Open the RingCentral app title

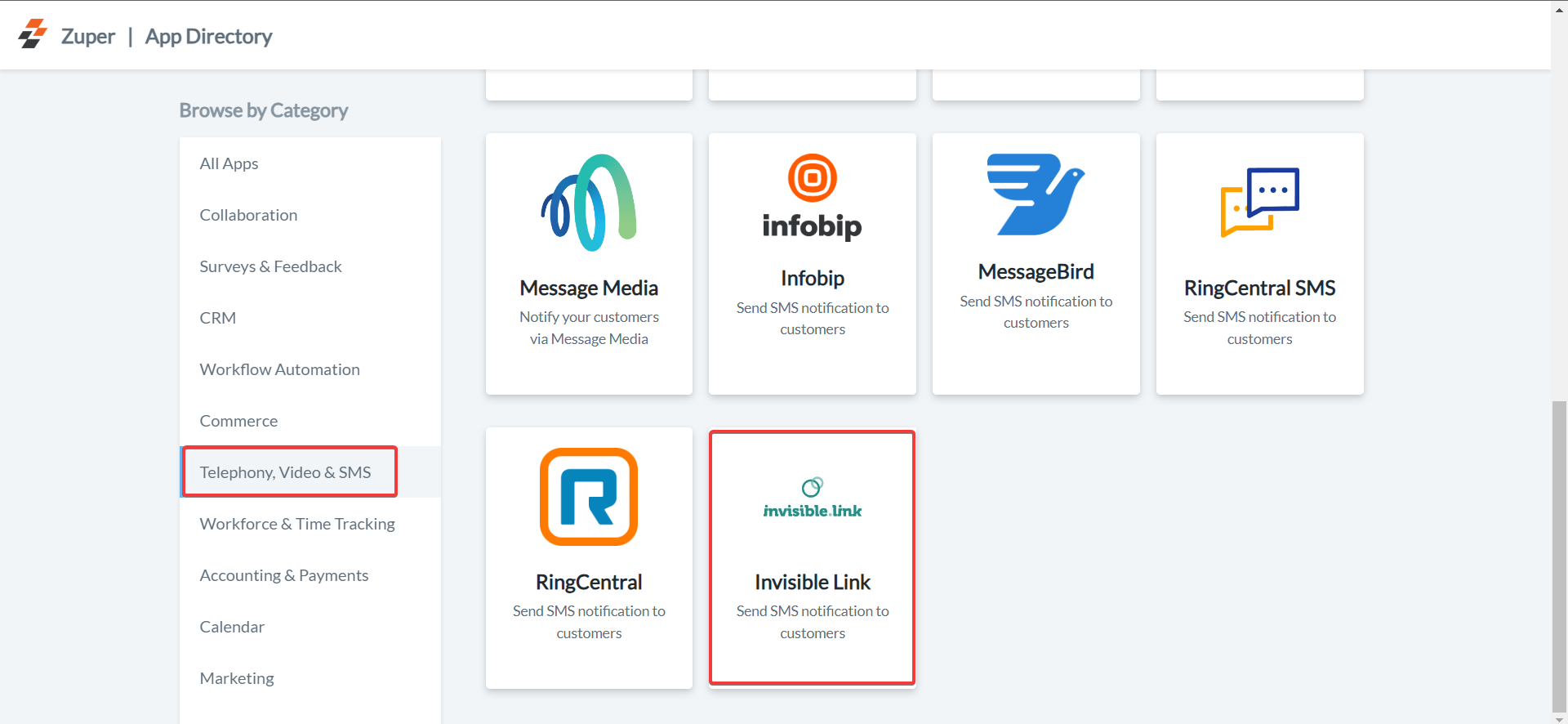(x=589, y=582)
